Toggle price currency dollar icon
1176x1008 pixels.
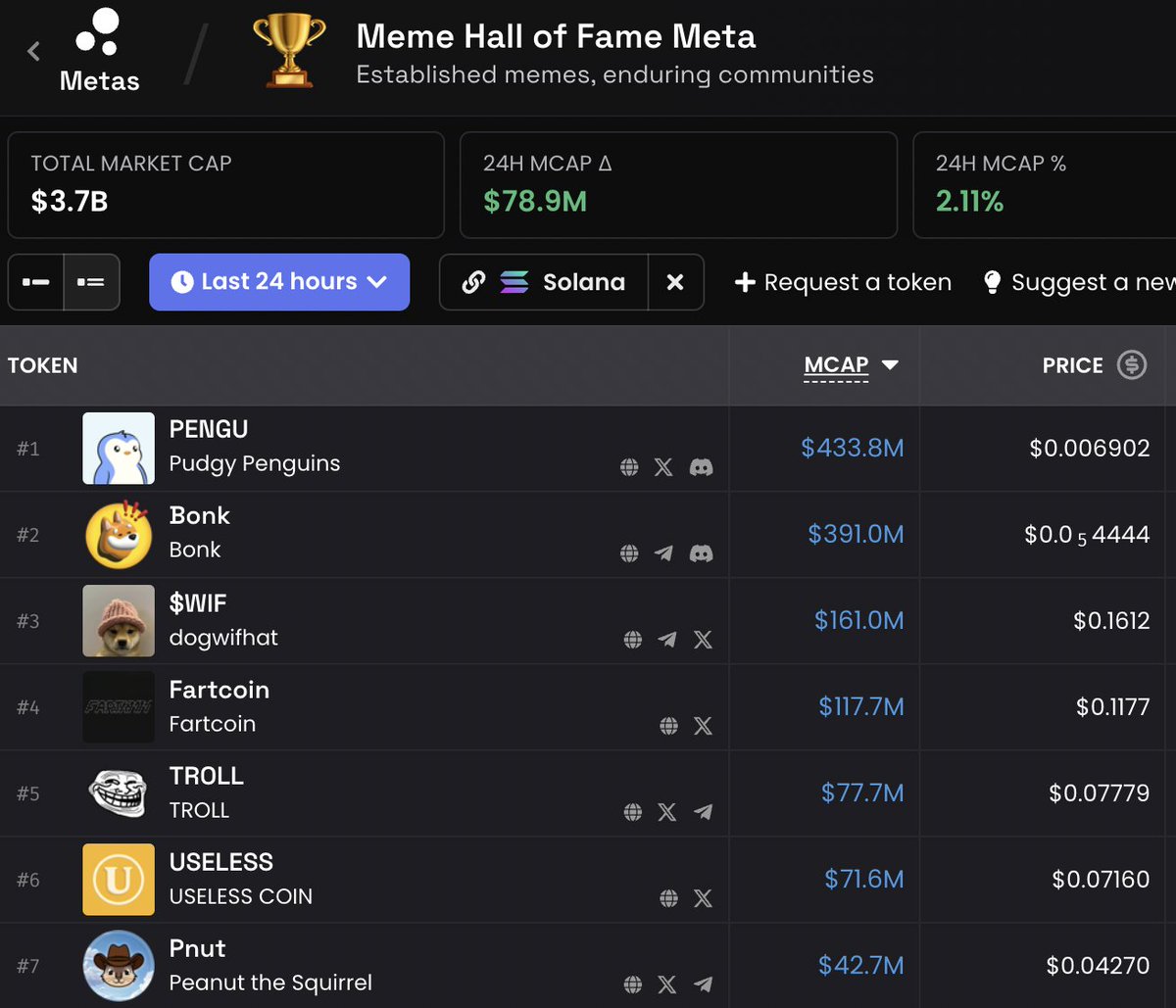(x=1132, y=365)
